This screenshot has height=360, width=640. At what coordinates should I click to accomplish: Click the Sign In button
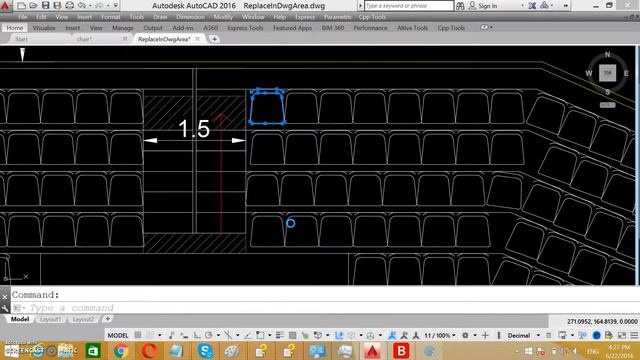(x=483, y=6)
